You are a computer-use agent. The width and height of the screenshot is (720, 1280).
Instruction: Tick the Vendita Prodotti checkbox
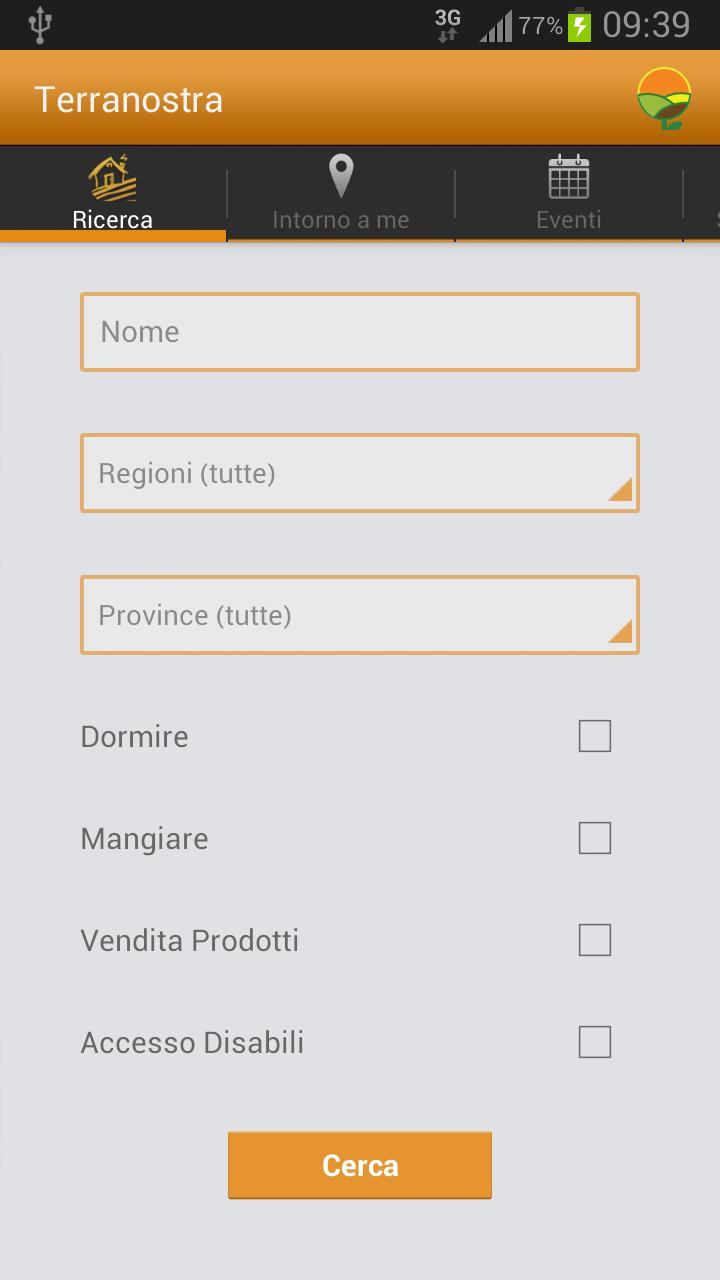coord(595,941)
